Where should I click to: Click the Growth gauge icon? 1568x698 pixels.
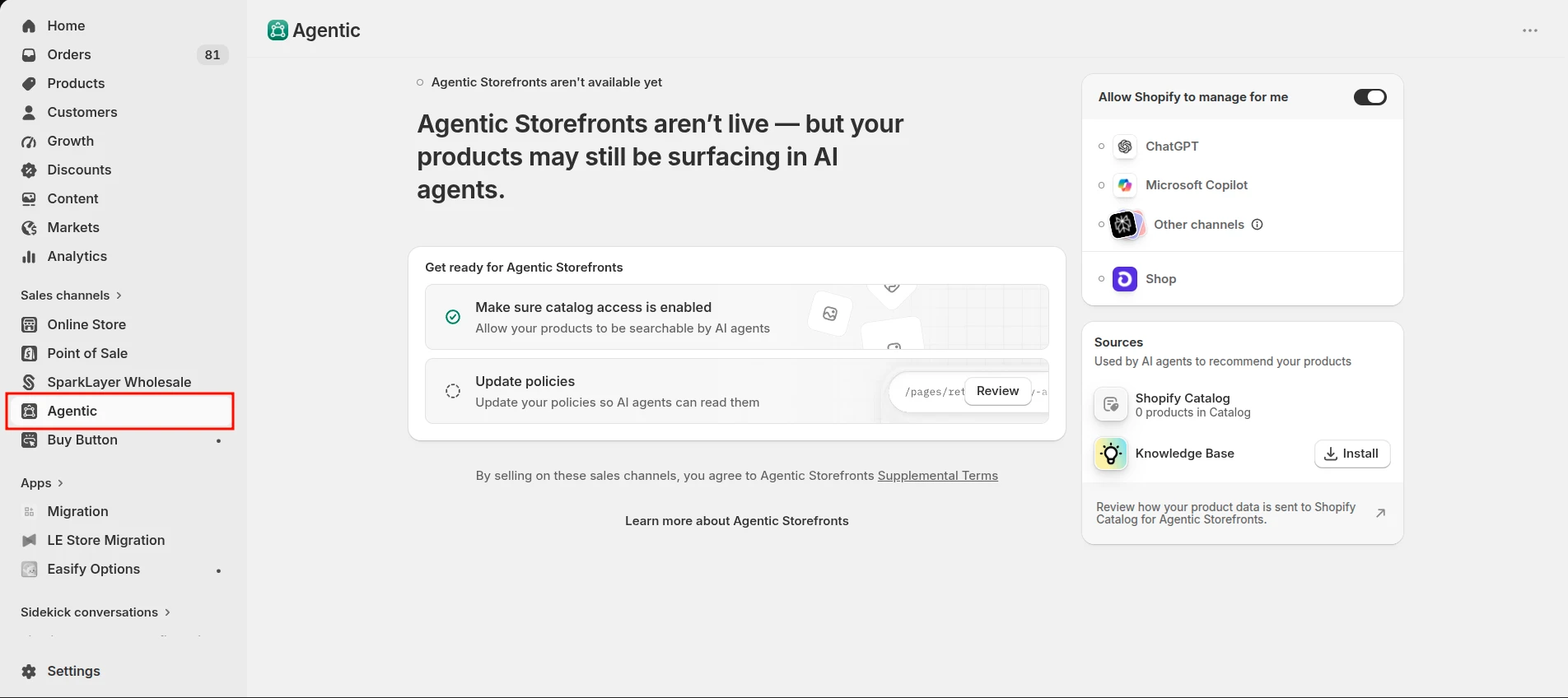(29, 142)
